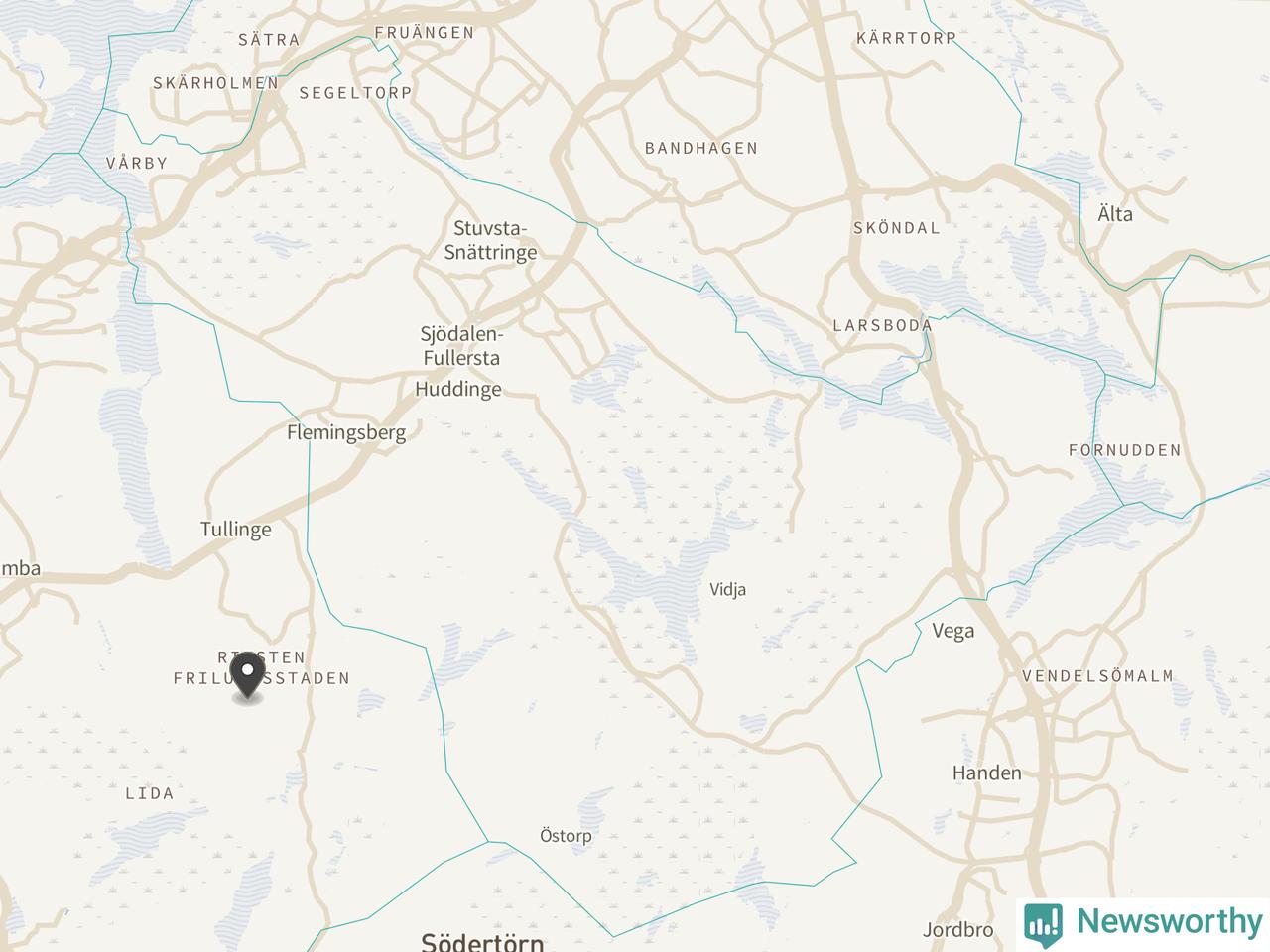Click the LARSBODA district label
The width and height of the screenshot is (1270, 952).
(x=882, y=324)
